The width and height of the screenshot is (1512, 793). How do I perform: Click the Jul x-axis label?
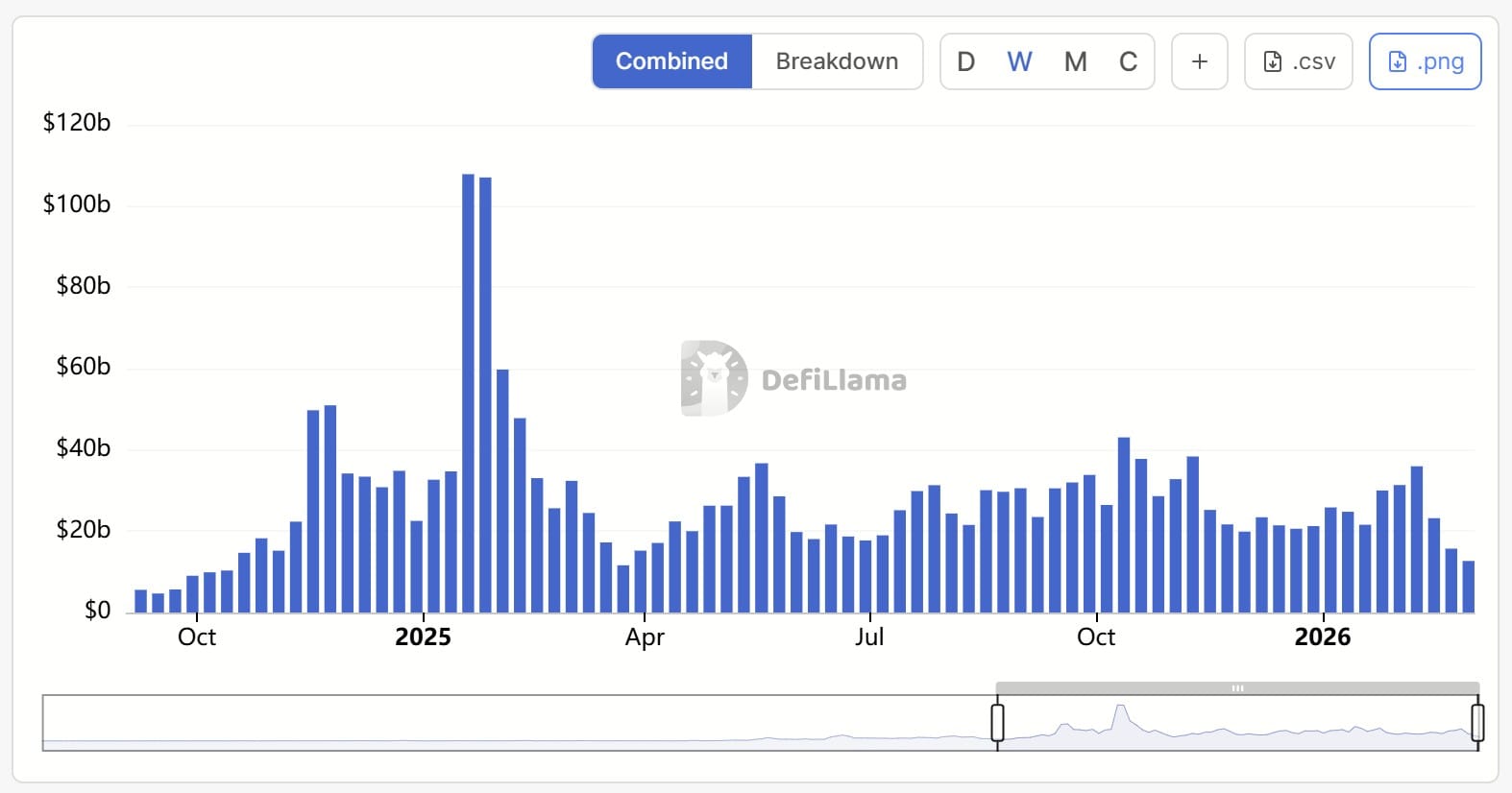[869, 637]
